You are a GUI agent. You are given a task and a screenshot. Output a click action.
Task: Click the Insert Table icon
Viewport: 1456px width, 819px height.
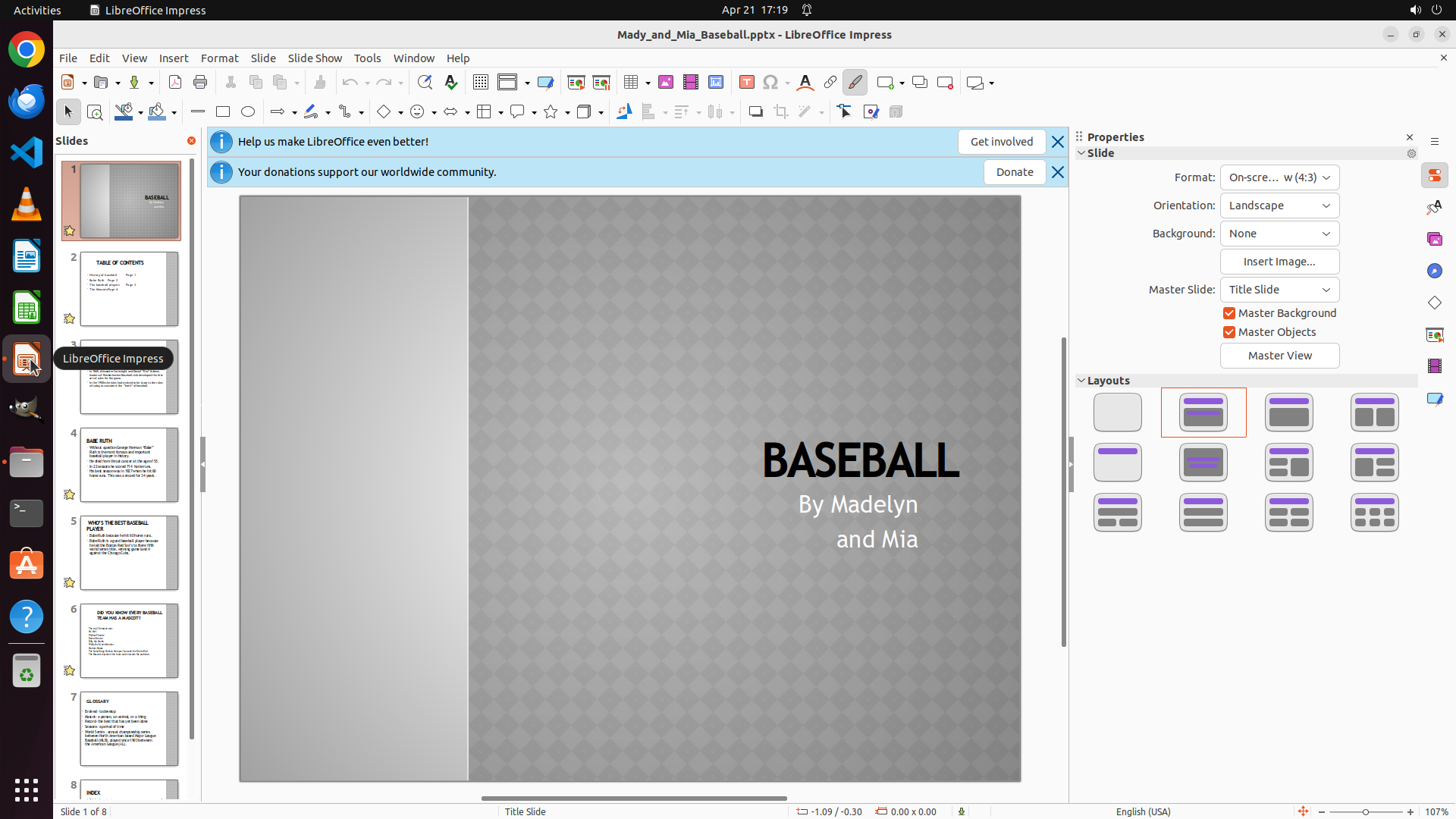coord(631,83)
